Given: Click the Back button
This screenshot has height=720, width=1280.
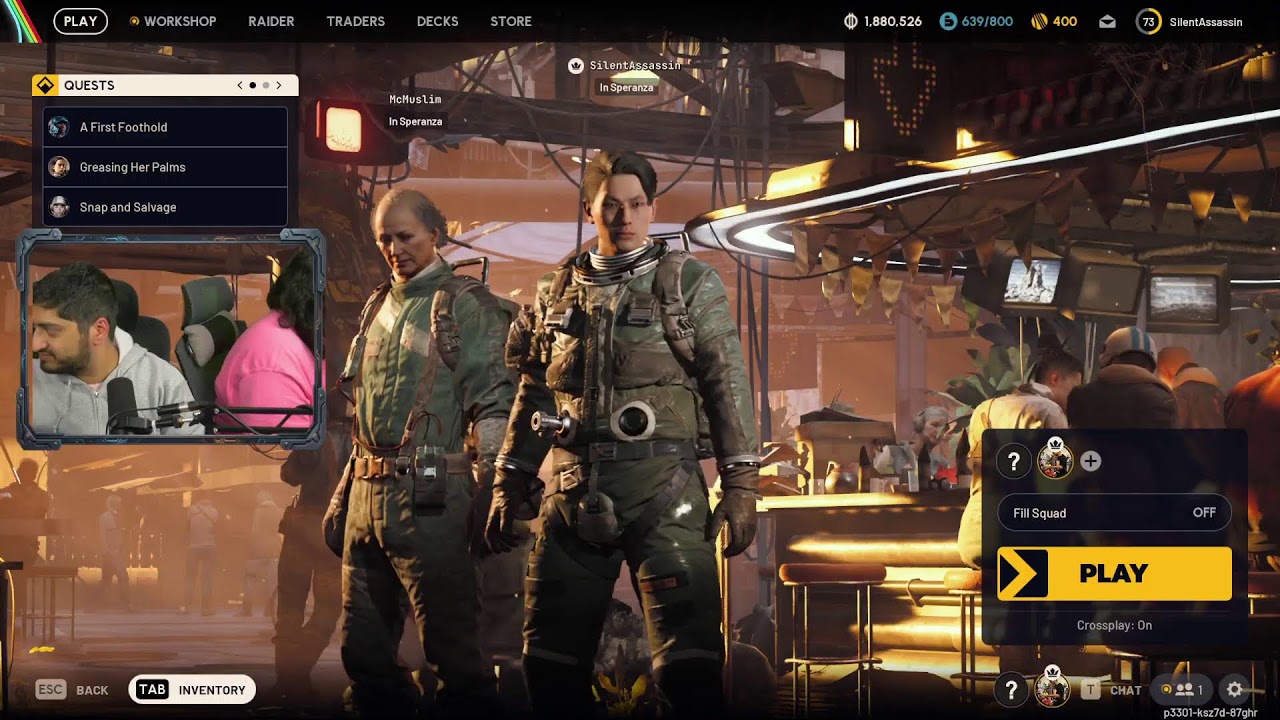Looking at the screenshot, I should click(x=92, y=690).
